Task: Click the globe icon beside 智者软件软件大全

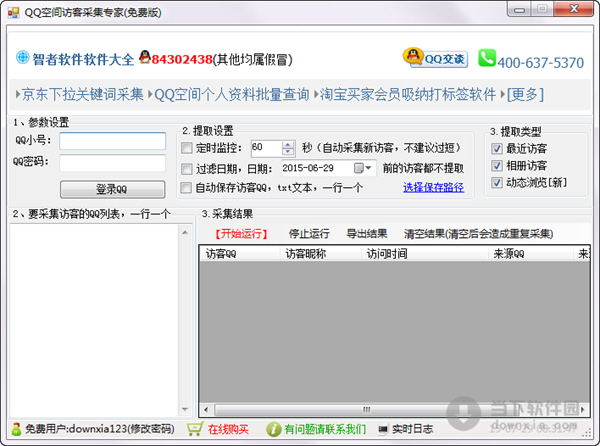Action: click(23, 58)
